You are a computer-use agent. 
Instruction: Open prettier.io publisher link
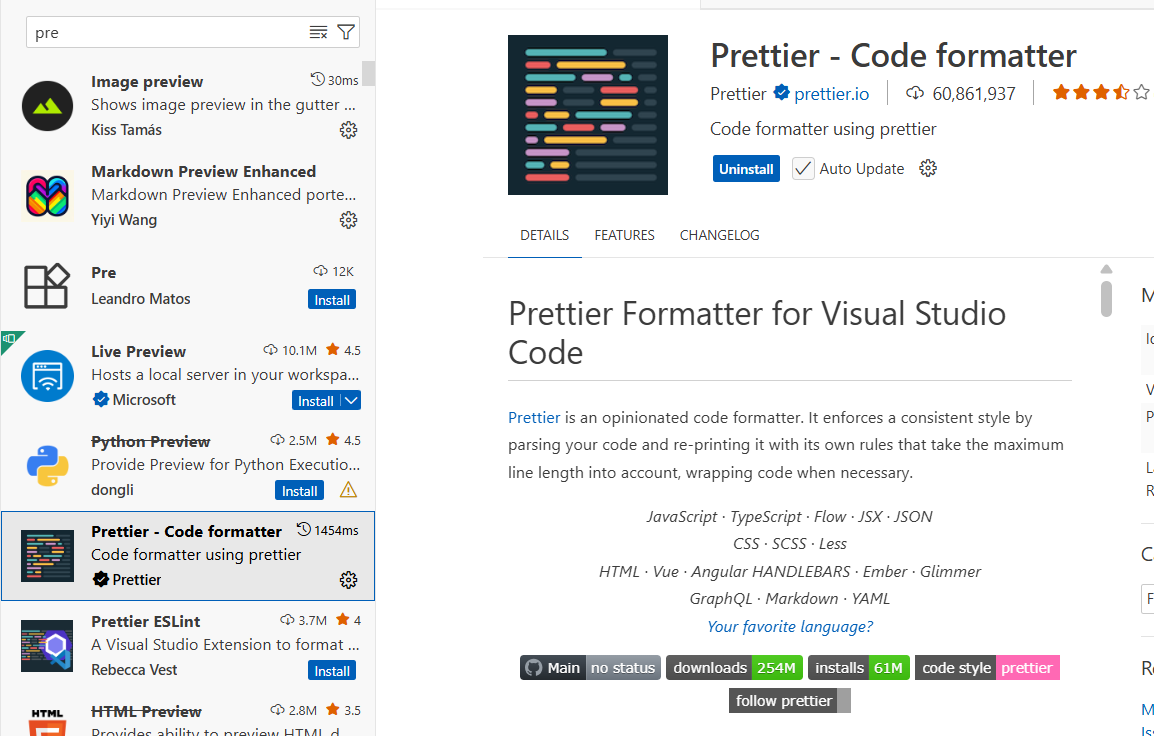tap(832, 94)
